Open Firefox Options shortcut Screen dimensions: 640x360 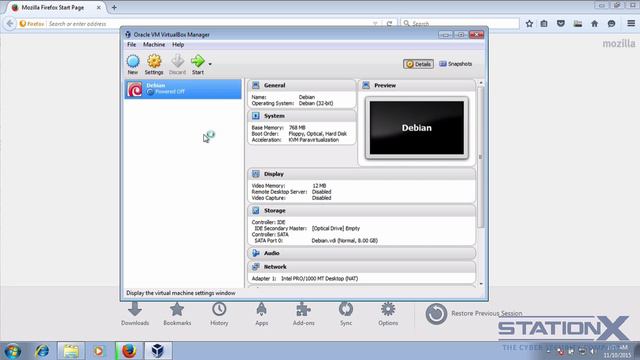pyautogui.click(x=388, y=314)
